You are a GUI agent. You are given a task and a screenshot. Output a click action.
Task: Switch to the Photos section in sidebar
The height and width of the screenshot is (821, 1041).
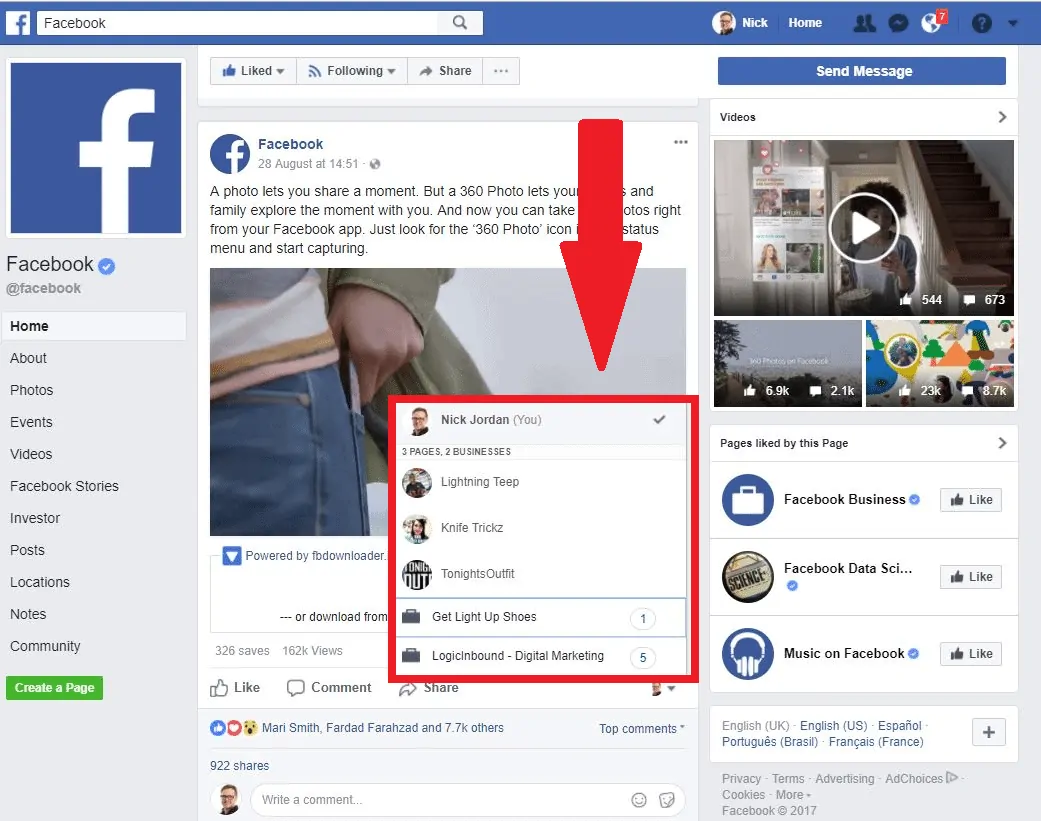[31, 390]
